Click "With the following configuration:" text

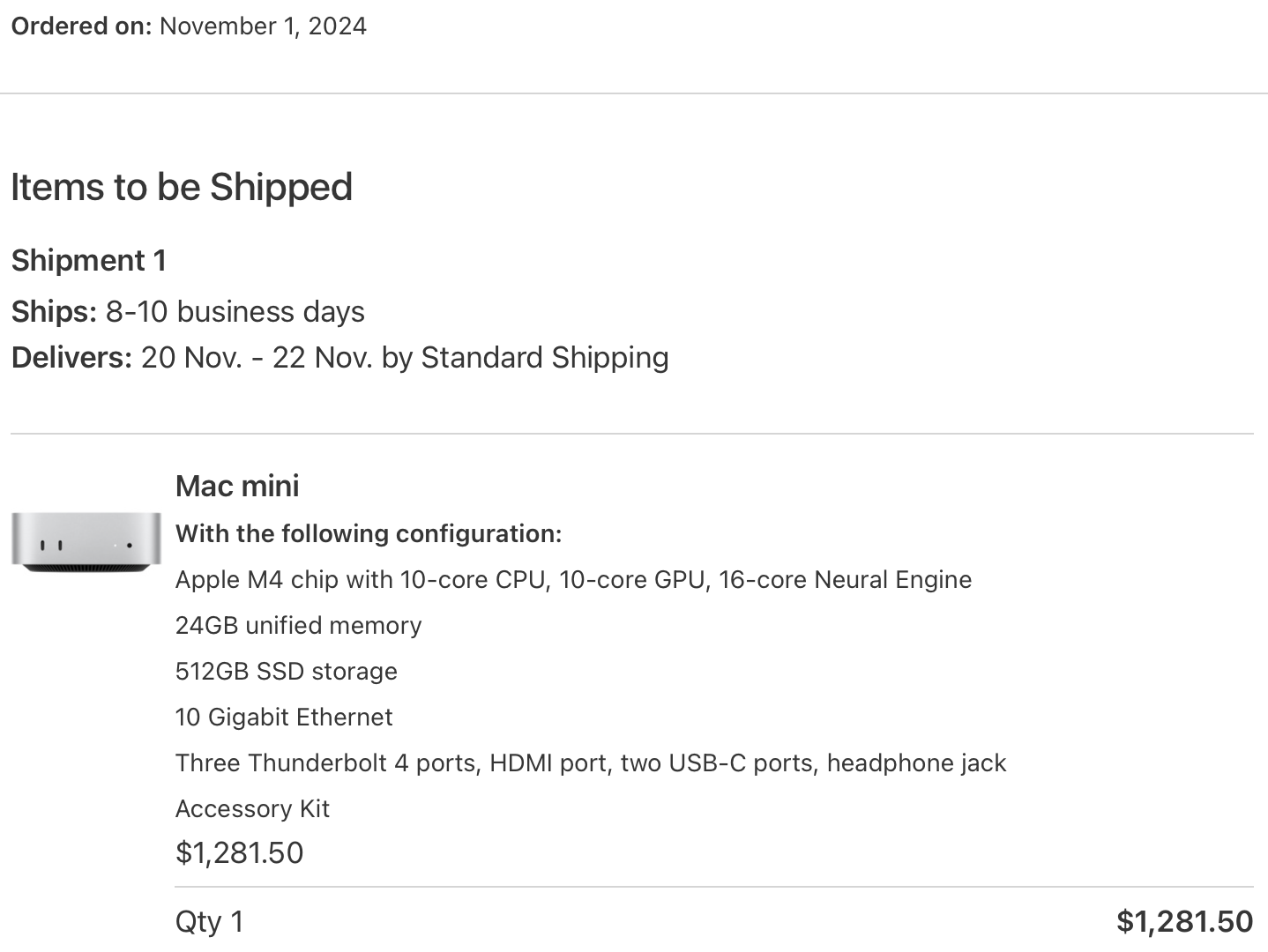[x=369, y=534]
